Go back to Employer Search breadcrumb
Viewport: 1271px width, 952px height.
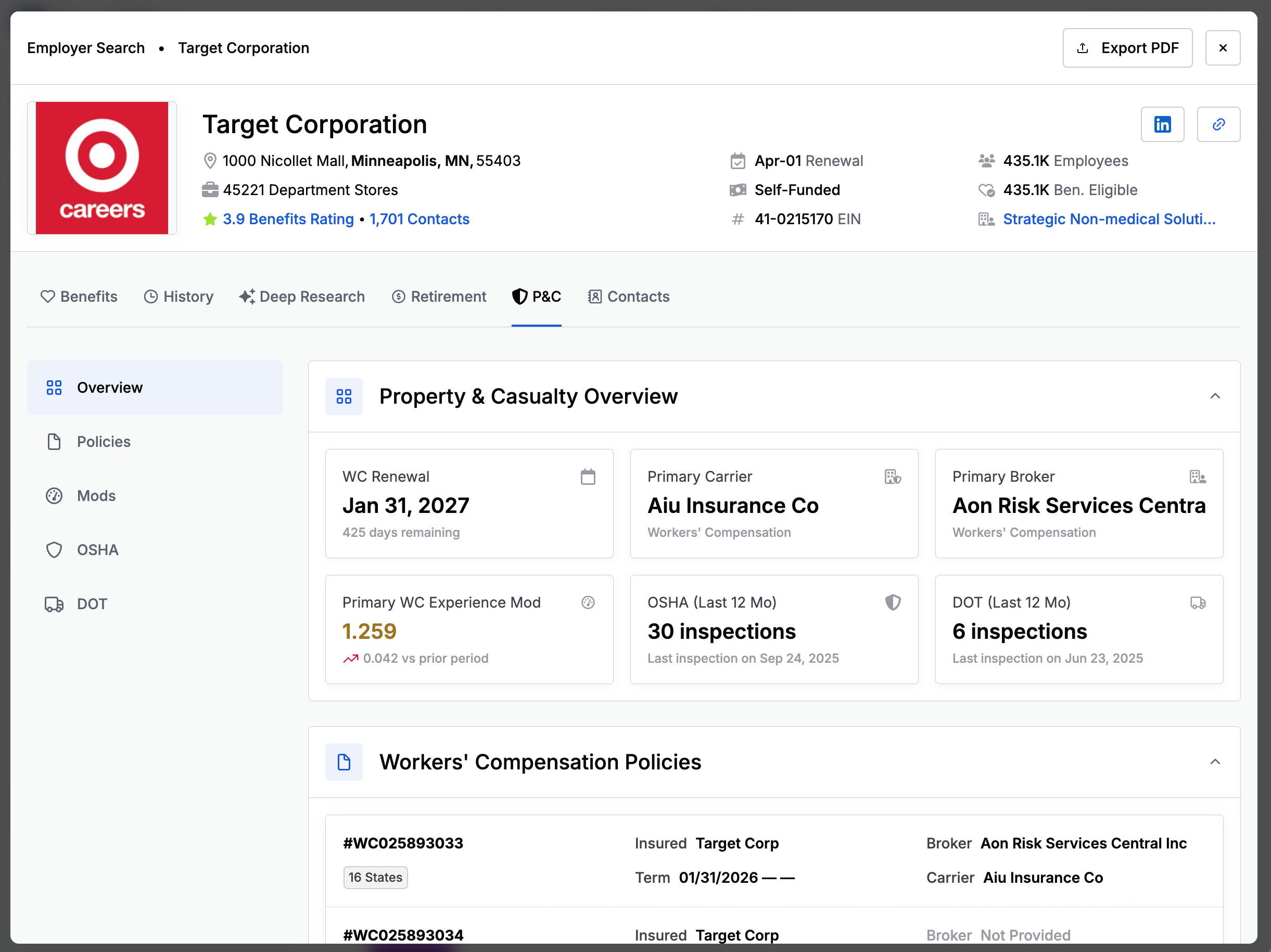pos(85,48)
